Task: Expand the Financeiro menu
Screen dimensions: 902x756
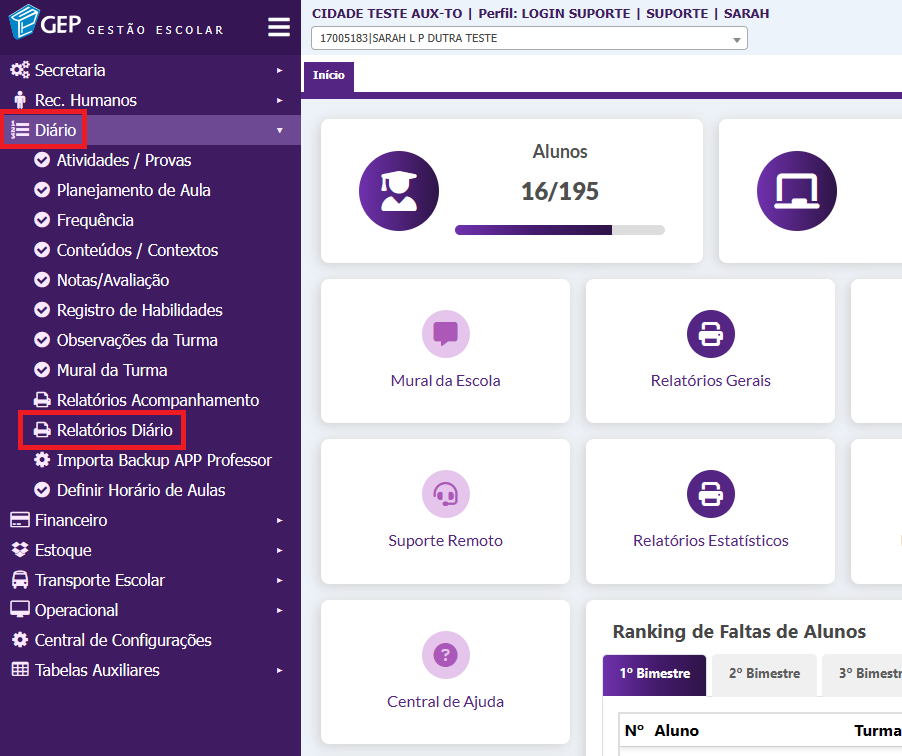Action: tap(71, 520)
